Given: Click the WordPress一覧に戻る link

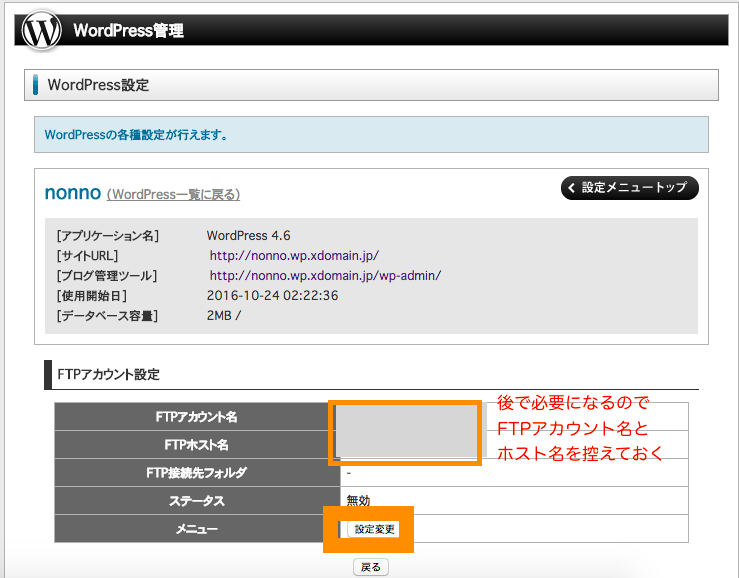Looking at the screenshot, I should tap(173, 194).
